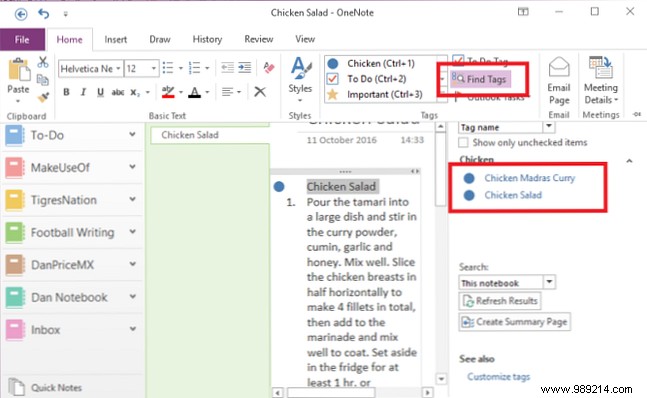Select the Chicken Salad page tab
The height and width of the screenshot is (398, 647).
click(210, 135)
